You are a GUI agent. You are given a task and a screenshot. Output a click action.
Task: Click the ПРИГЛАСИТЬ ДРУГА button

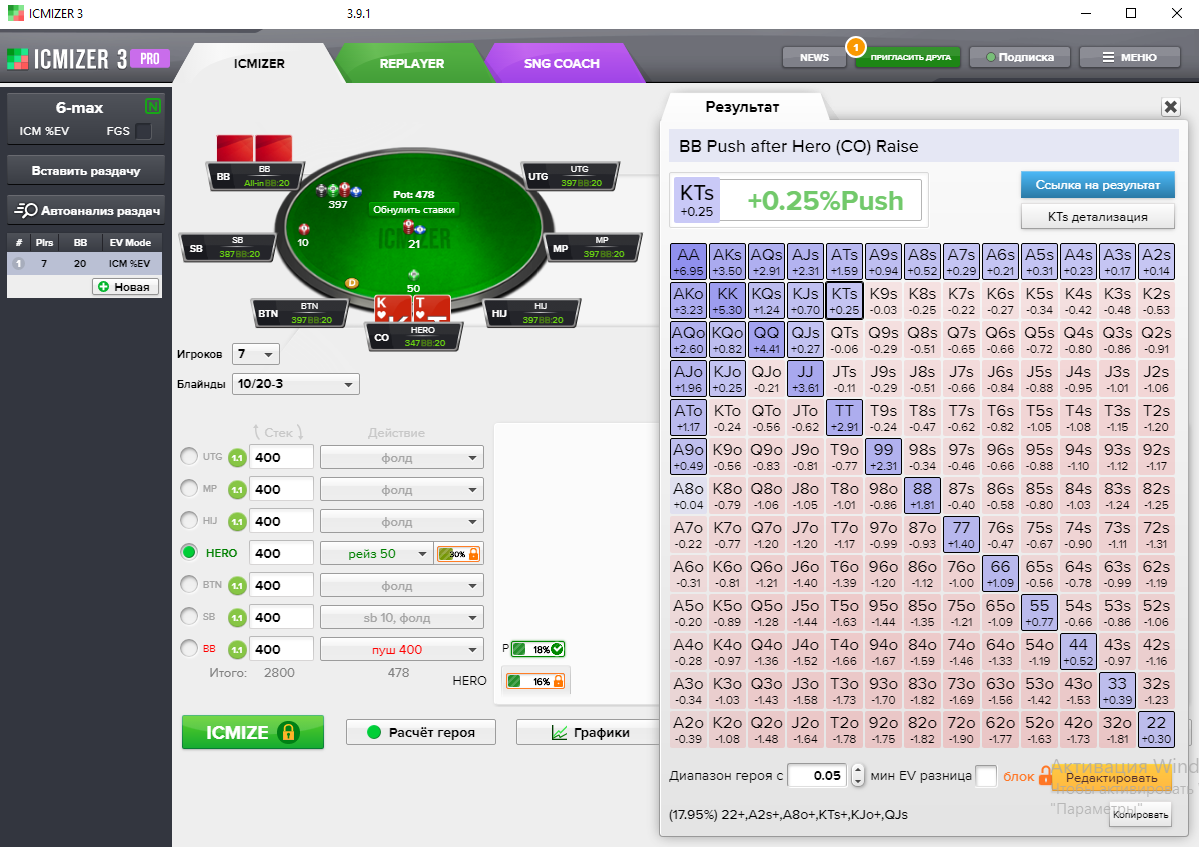pos(909,57)
